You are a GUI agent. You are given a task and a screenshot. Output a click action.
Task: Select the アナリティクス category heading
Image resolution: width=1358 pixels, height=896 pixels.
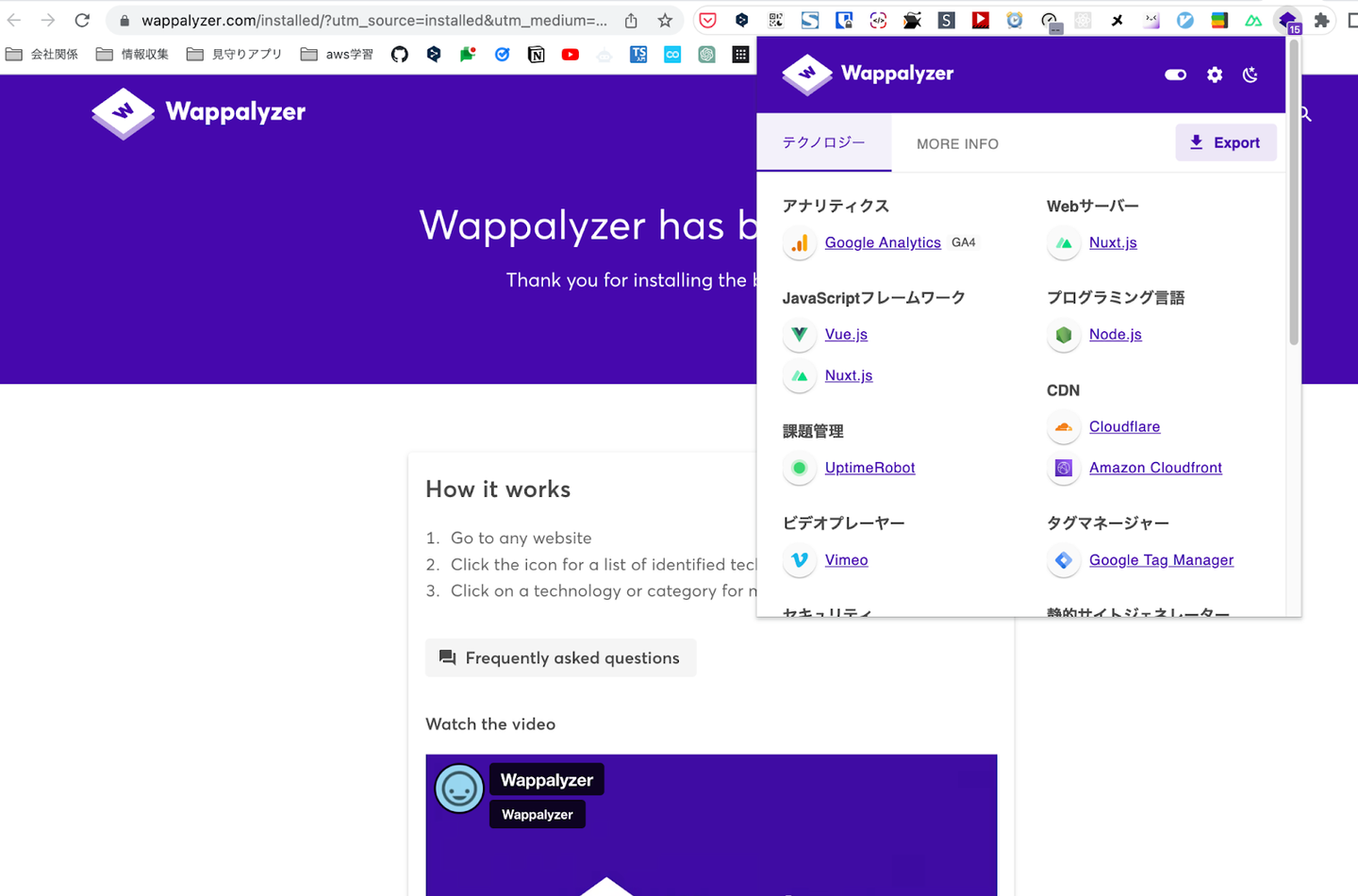pos(836,206)
